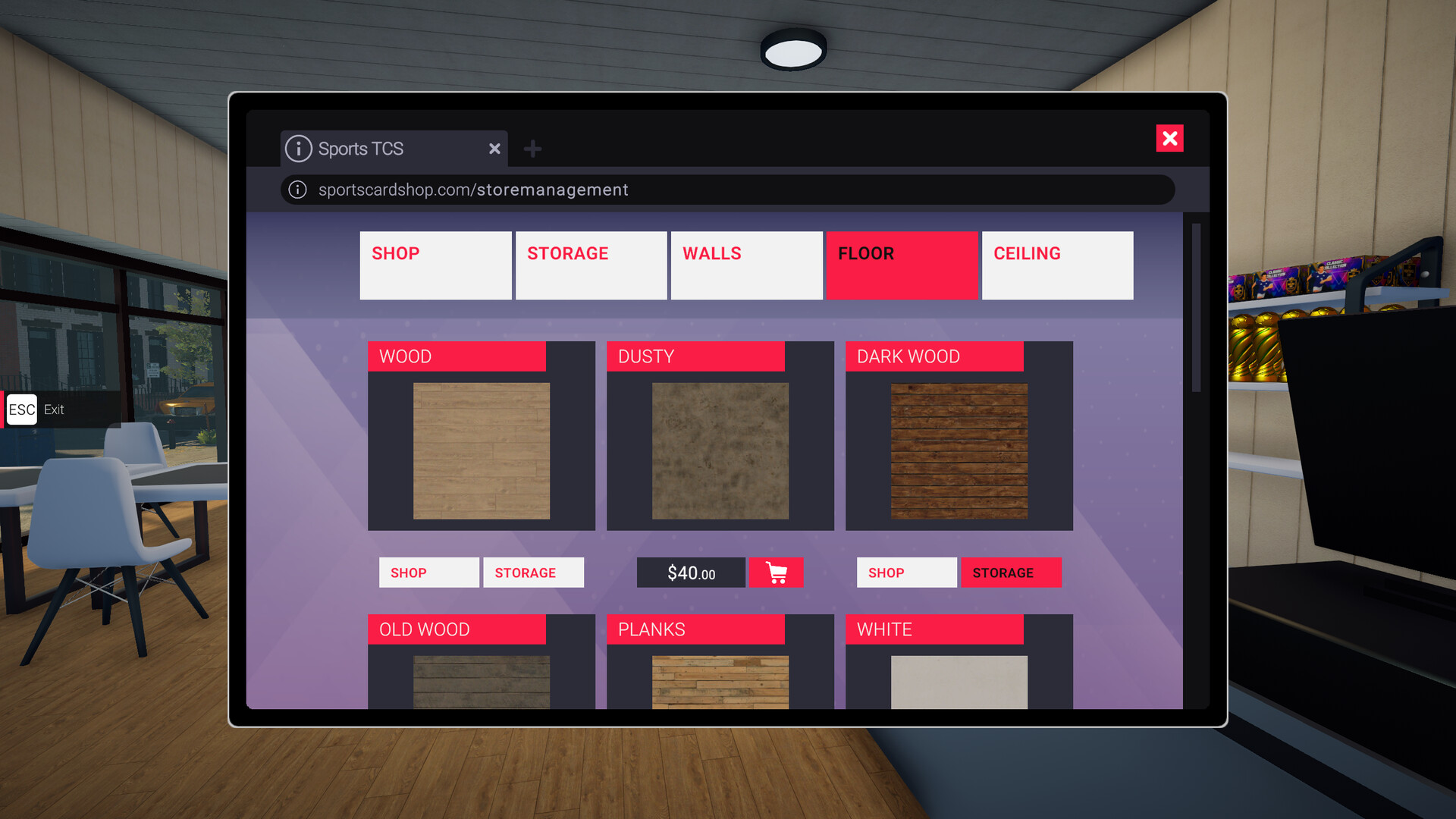Viewport: 1456px width, 819px height.
Task: Select the White floor texture
Action: [x=958, y=682]
